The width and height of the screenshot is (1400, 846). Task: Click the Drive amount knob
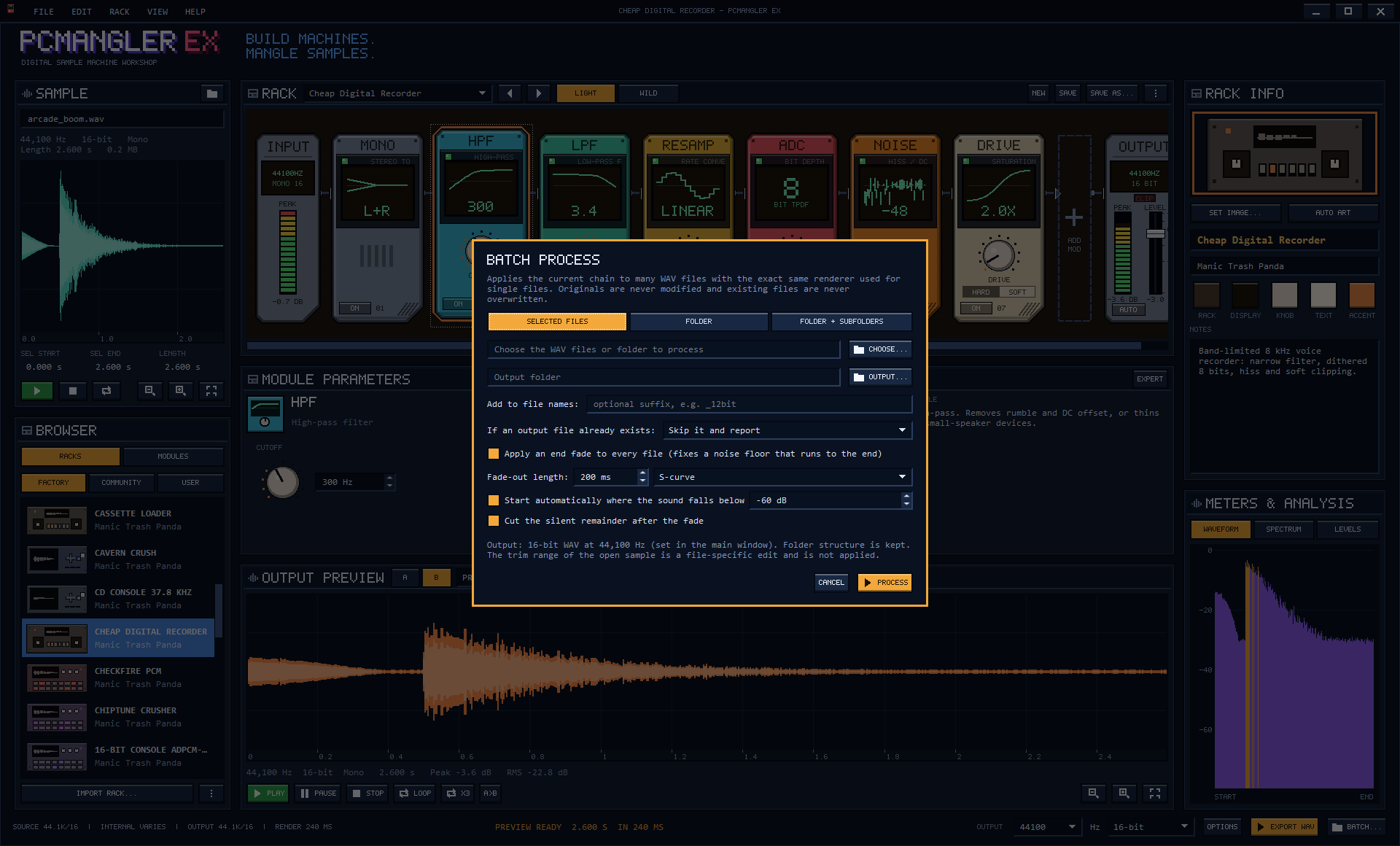[x=998, y=255]
